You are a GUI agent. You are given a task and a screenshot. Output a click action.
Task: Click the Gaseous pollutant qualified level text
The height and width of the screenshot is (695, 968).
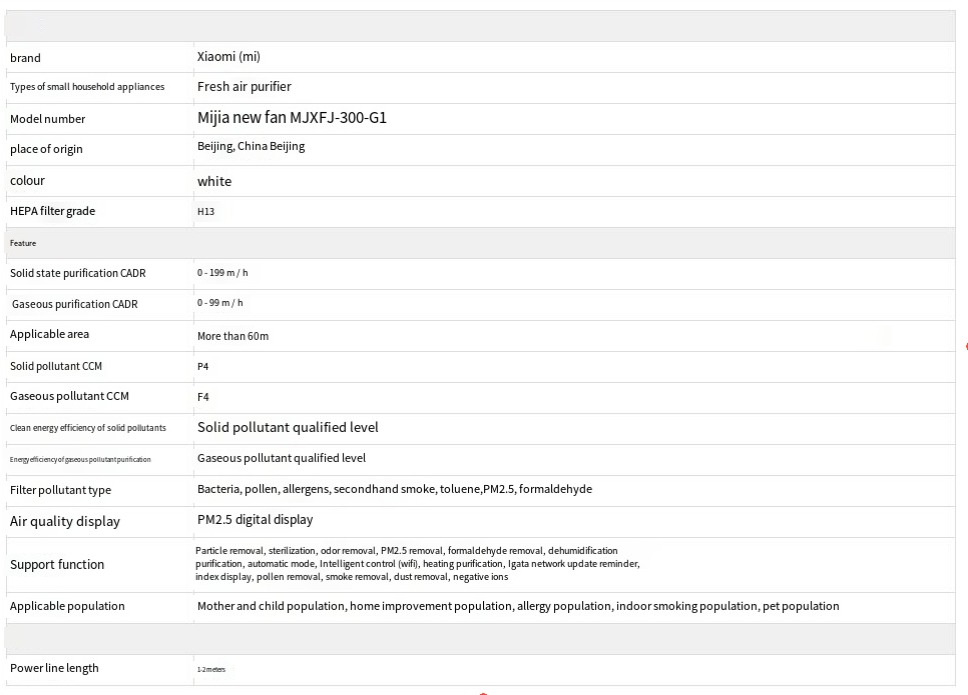pyautogui.click(x=281, y=458)
